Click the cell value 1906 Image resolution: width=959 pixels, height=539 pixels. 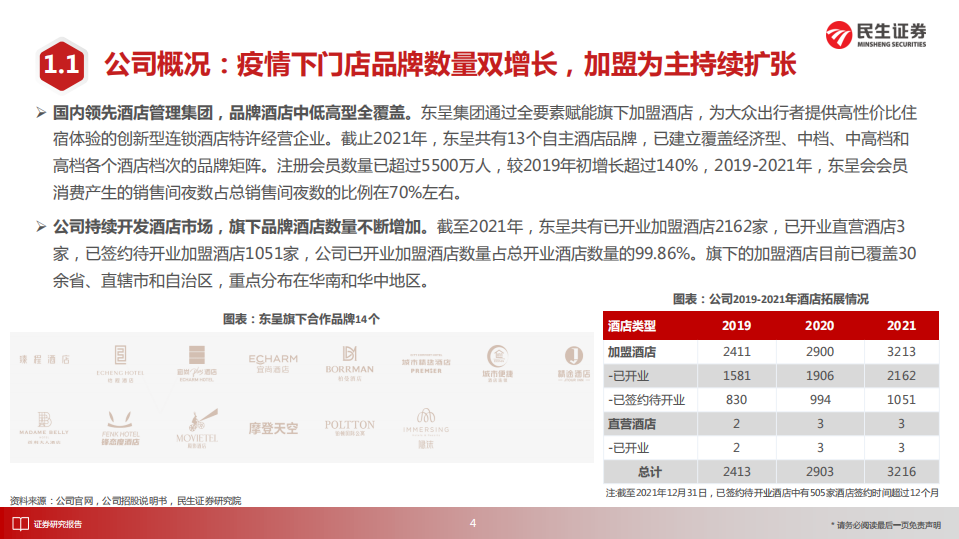(x=820, y=376)
